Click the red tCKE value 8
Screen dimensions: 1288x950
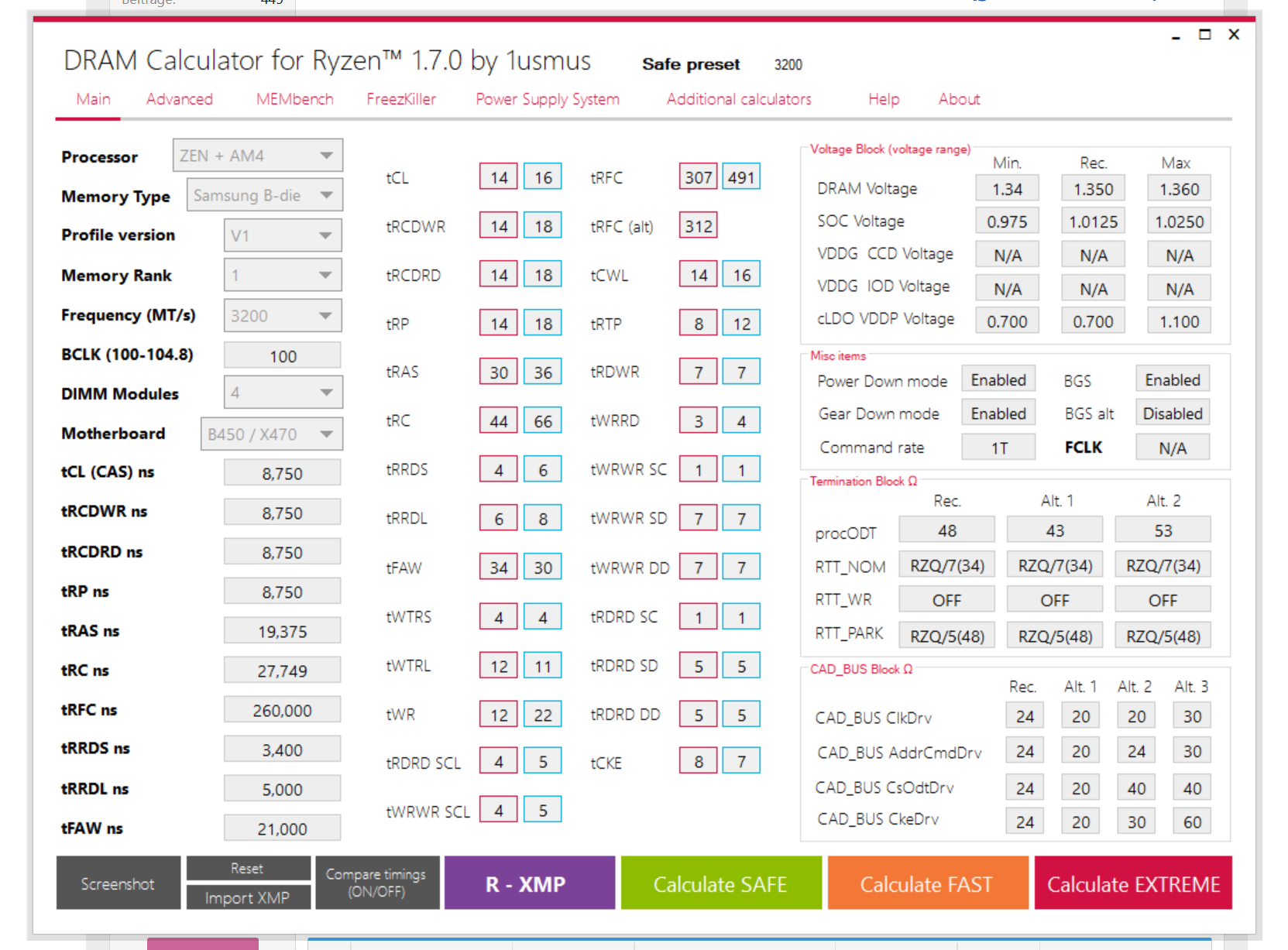[x=699, y=762]
